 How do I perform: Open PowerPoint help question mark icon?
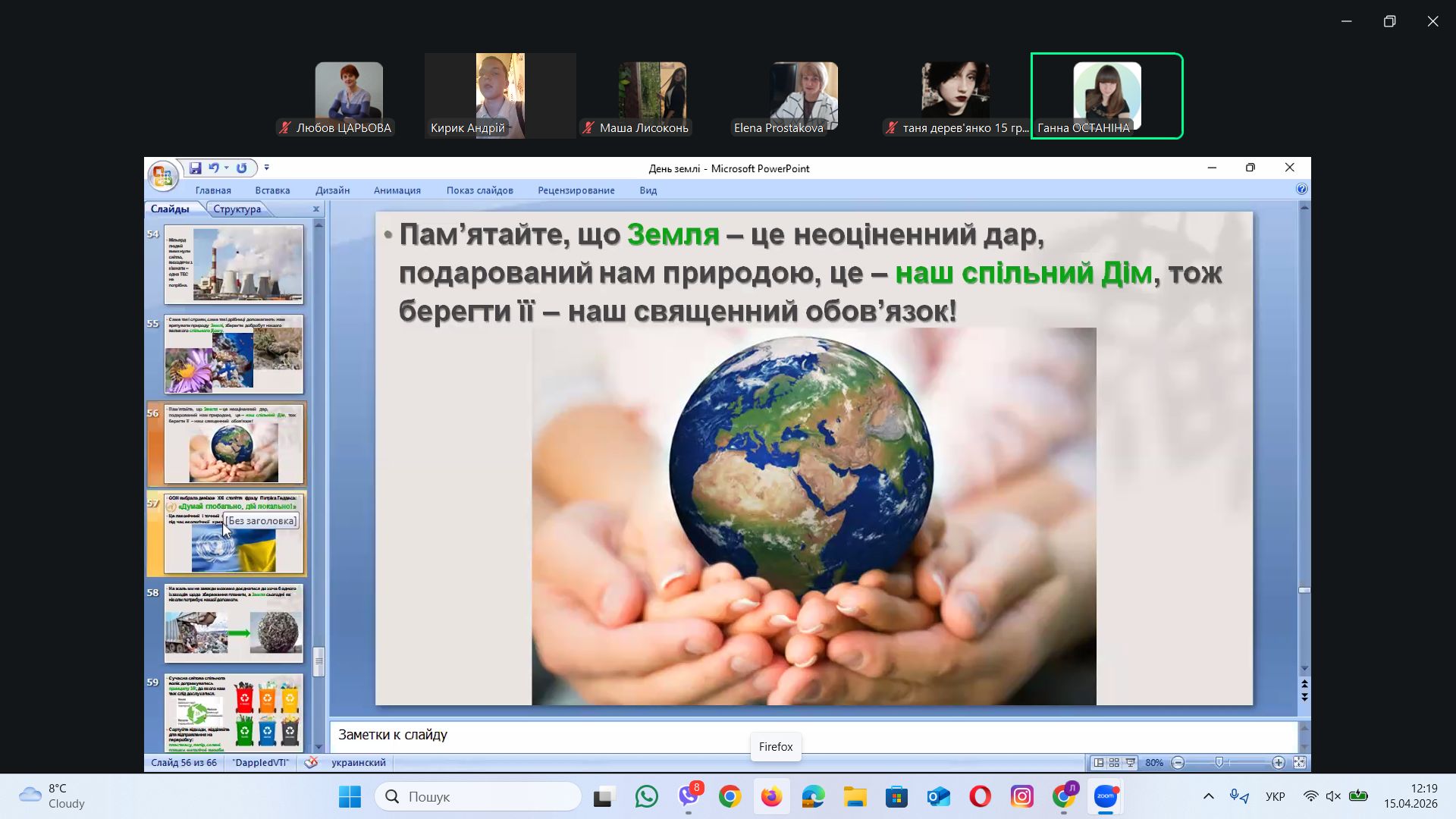coord(1301,190)
